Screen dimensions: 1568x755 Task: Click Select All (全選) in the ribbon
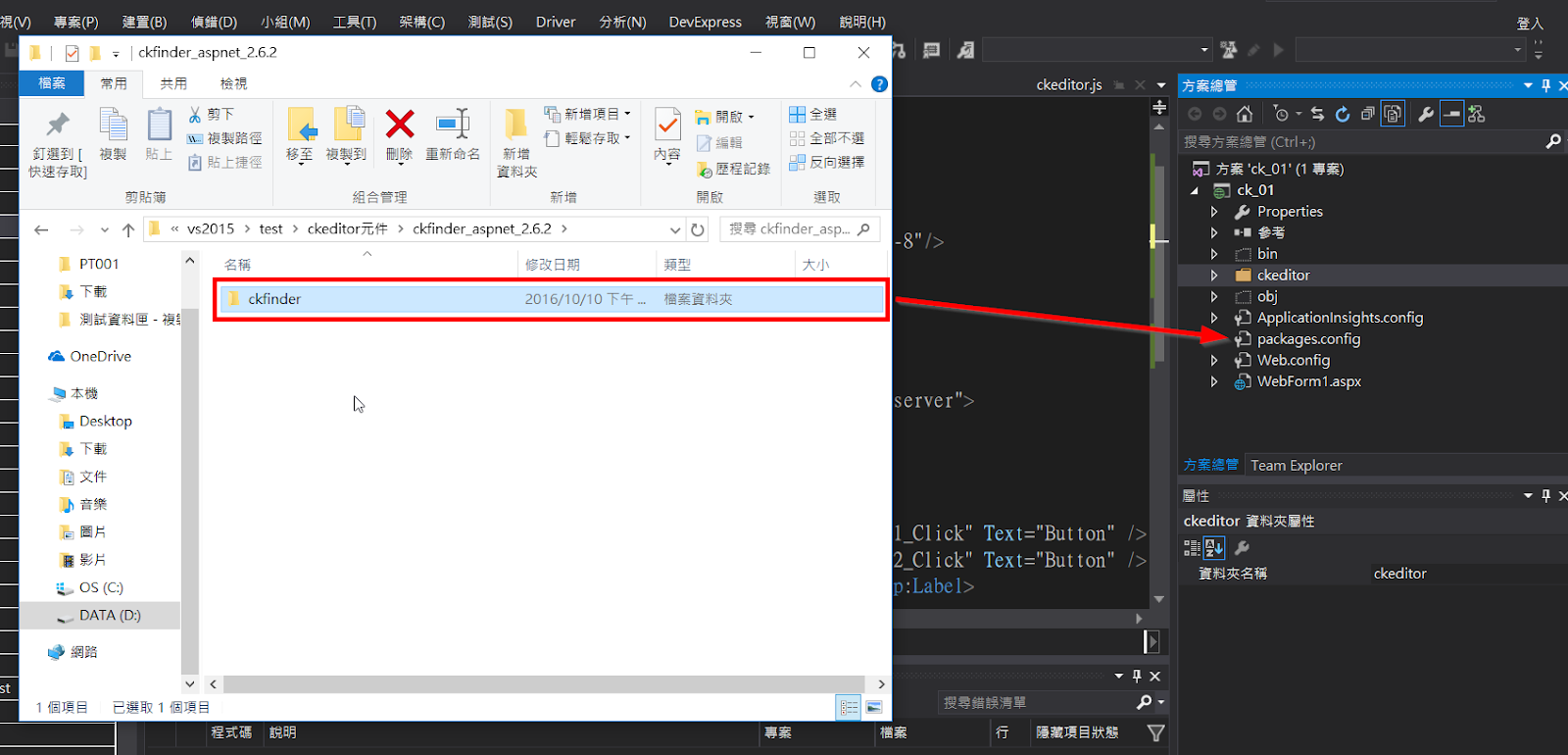(x=813, y=115)
